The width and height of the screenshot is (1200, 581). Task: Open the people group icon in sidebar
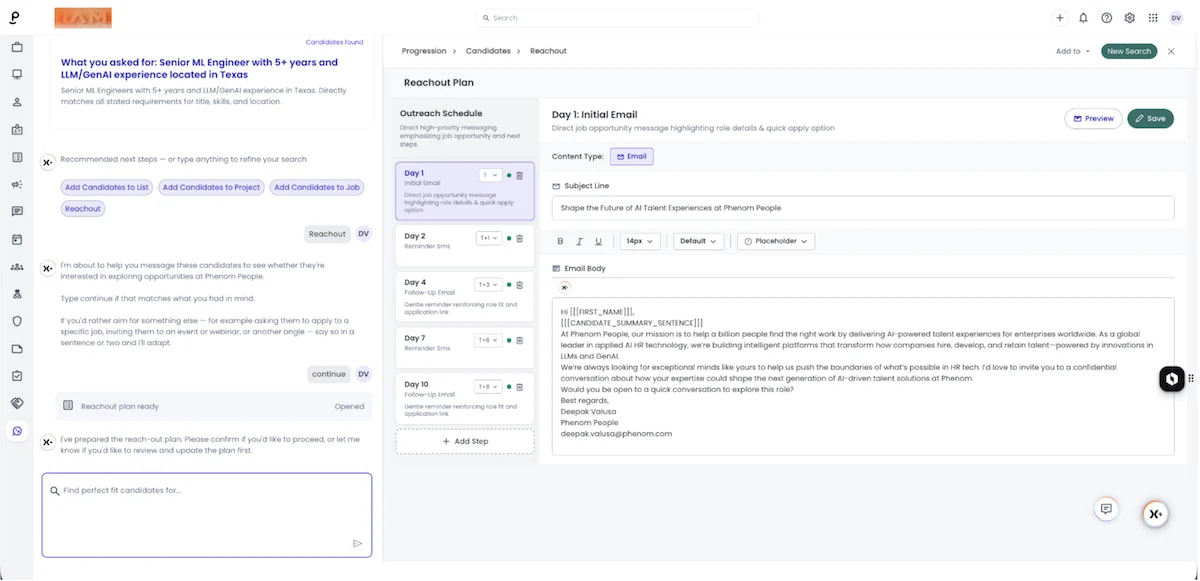click(17, 267)
